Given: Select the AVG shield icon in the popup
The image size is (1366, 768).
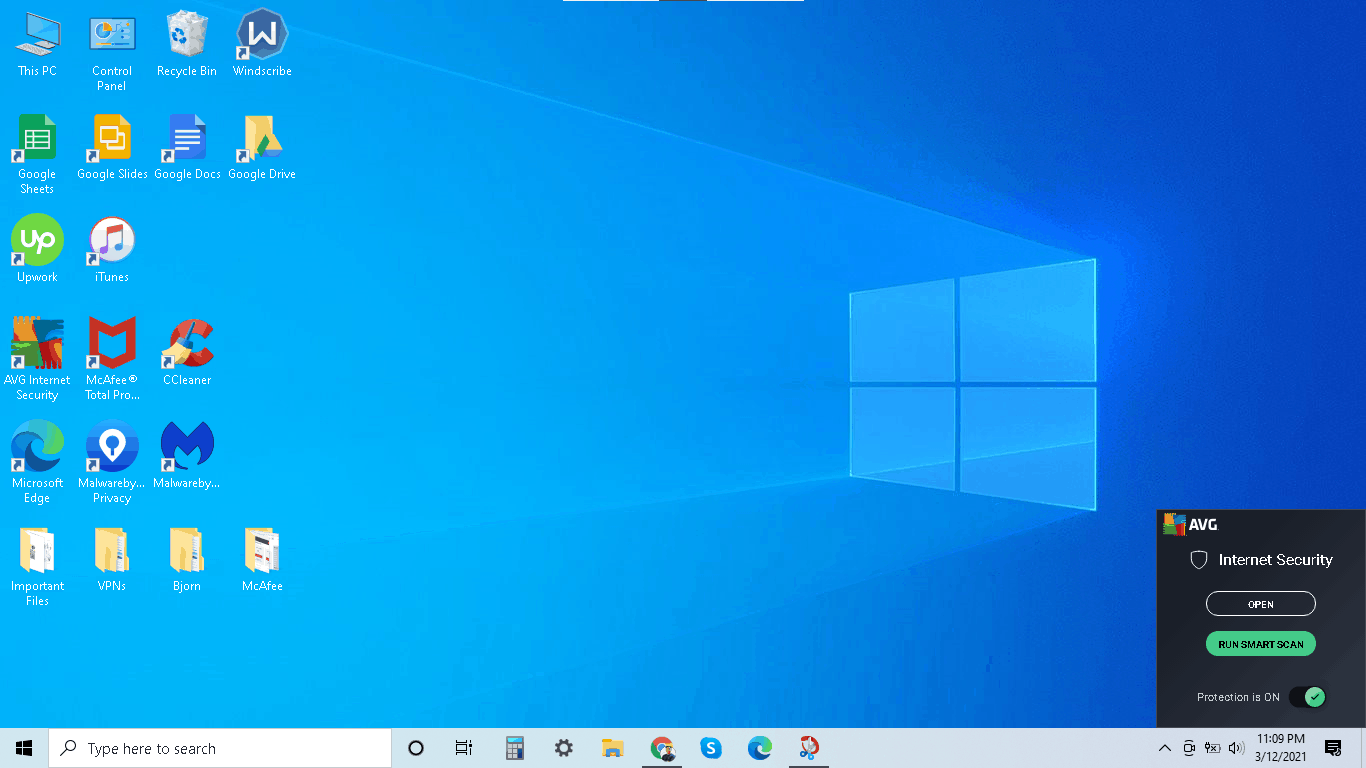Looking at the screenshot, I should coord(1199,560).
